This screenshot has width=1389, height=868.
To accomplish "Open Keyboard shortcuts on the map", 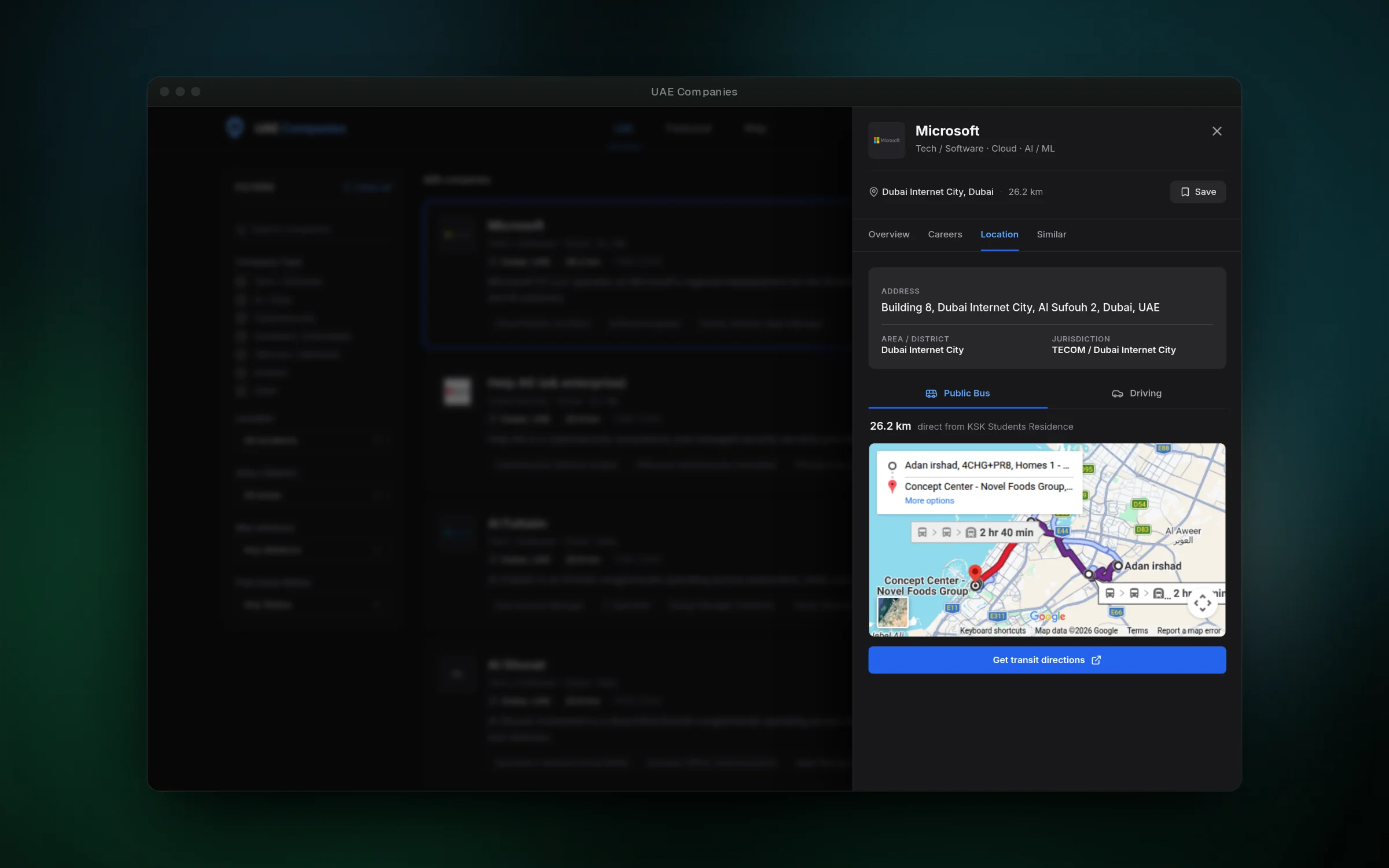I will click(993, 631).
